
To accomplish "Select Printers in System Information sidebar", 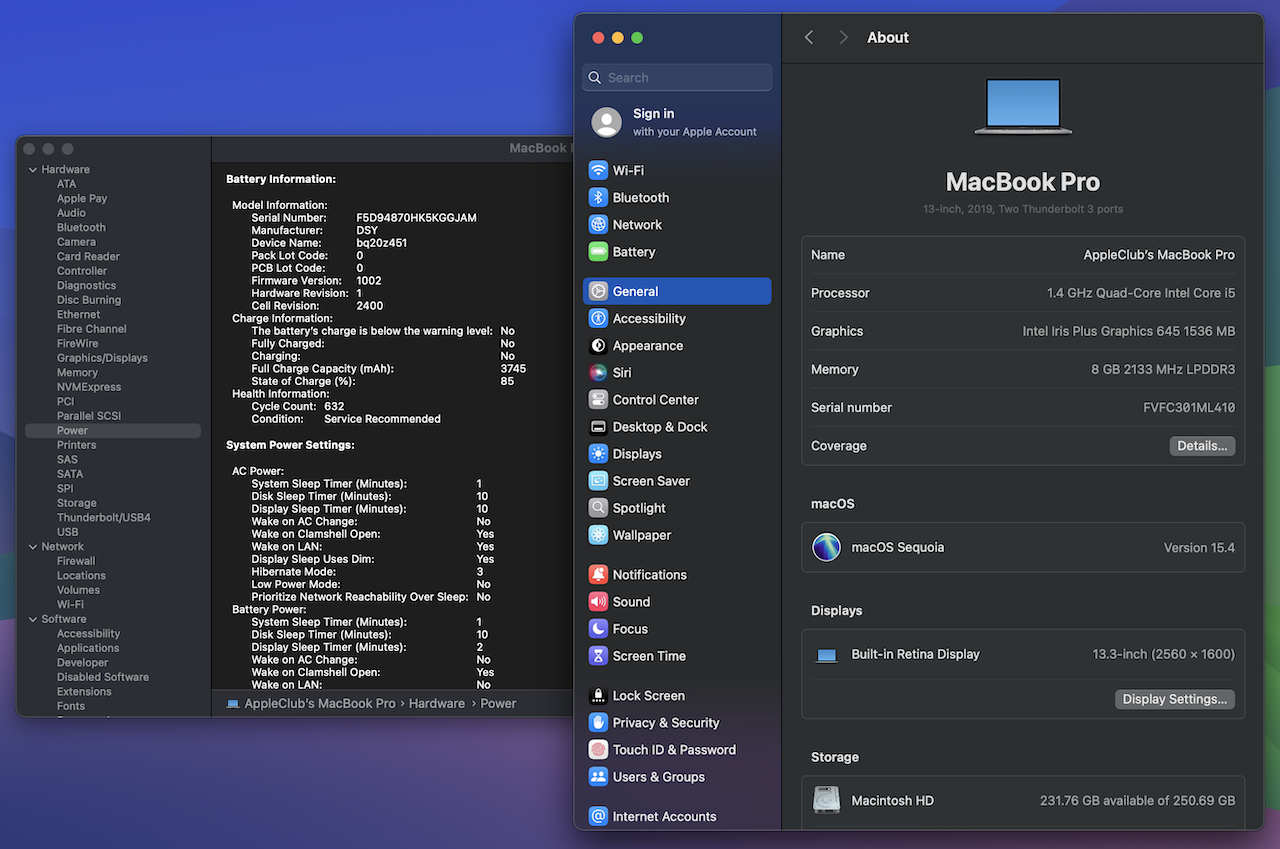I will [77, 445].
